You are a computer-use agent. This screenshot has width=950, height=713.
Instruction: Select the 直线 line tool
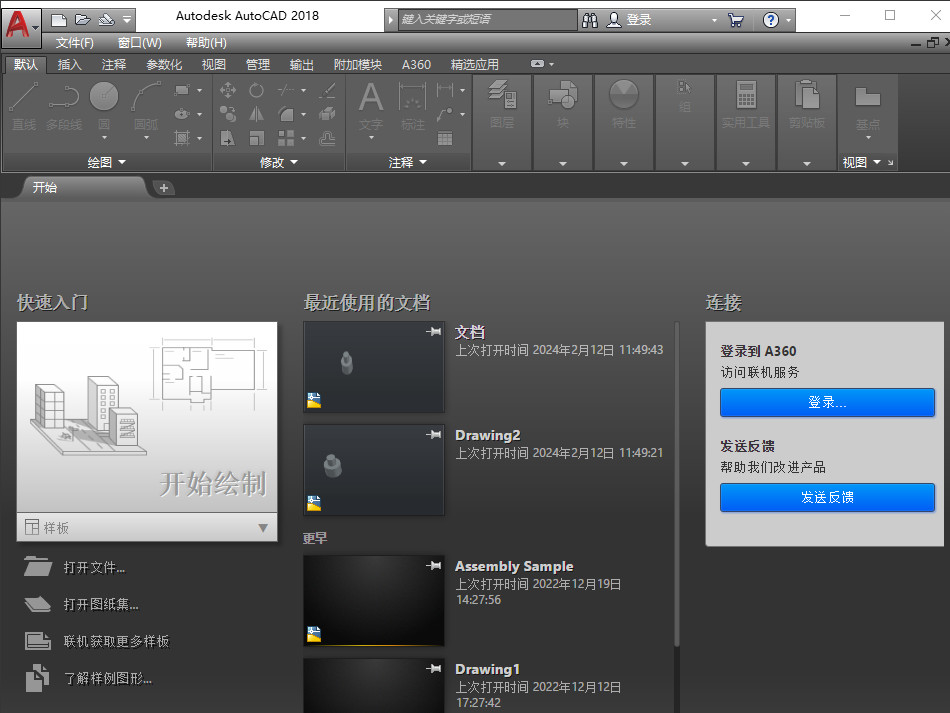point(24,107)
